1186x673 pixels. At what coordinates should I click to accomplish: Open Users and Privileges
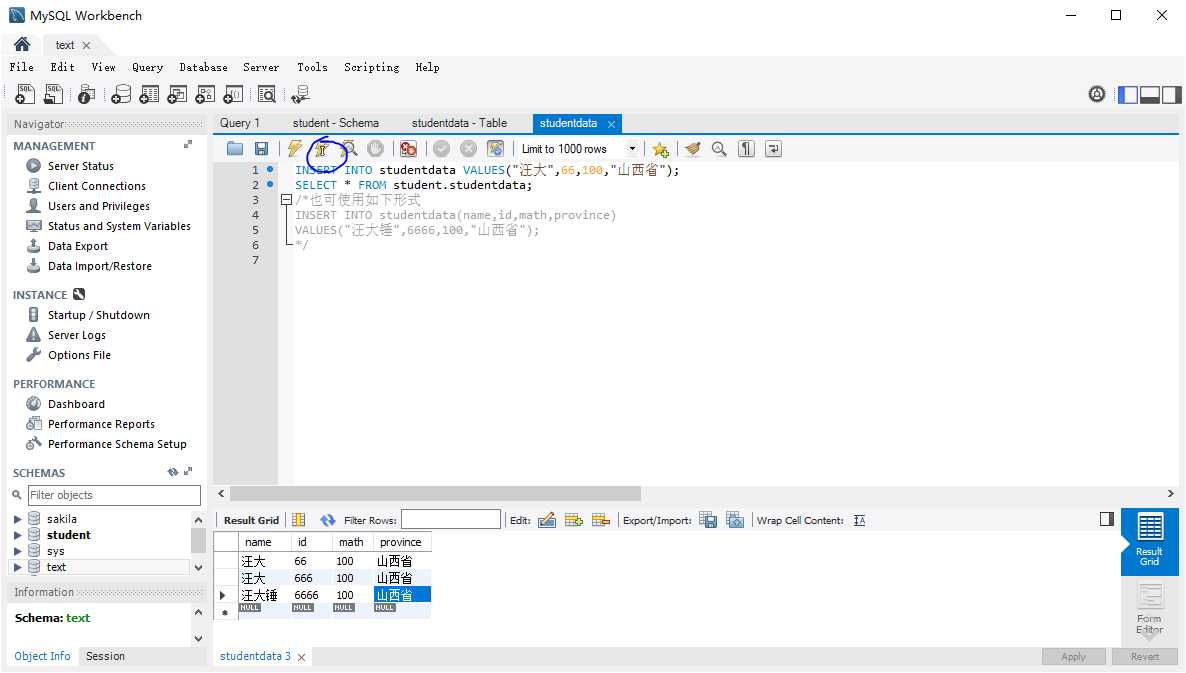[98, 206]
